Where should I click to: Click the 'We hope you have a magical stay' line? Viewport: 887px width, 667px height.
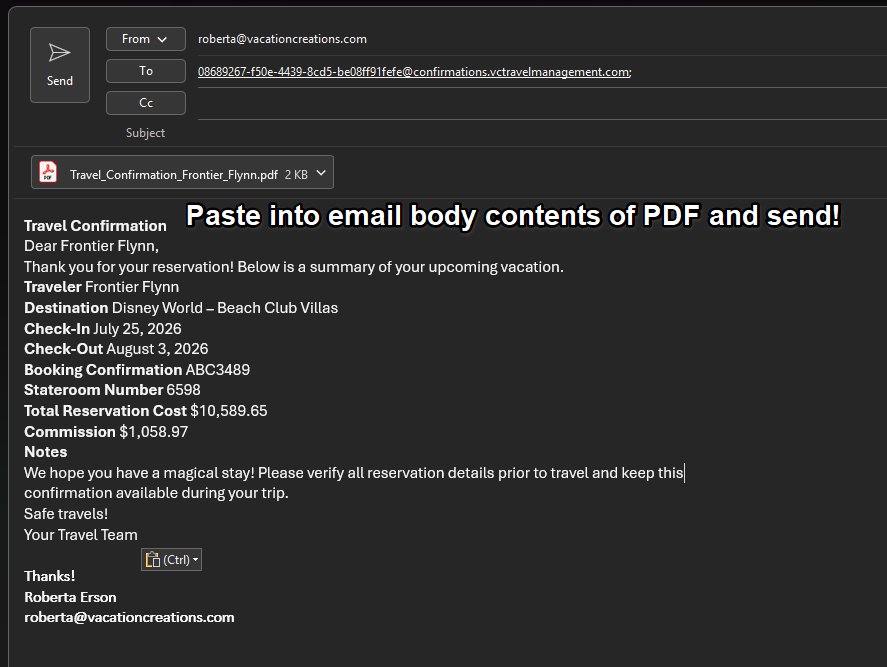click(354, 473)
